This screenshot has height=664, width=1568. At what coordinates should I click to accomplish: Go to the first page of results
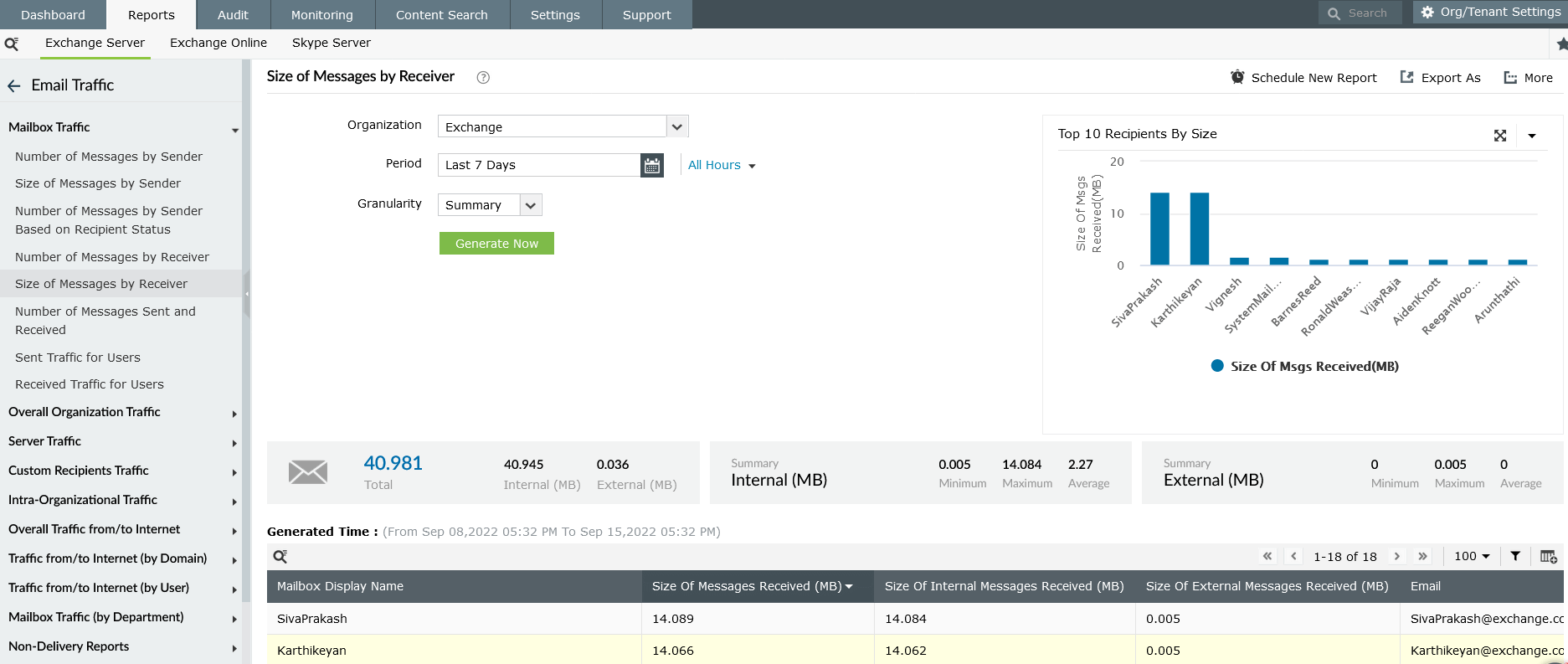point(1267,556)
